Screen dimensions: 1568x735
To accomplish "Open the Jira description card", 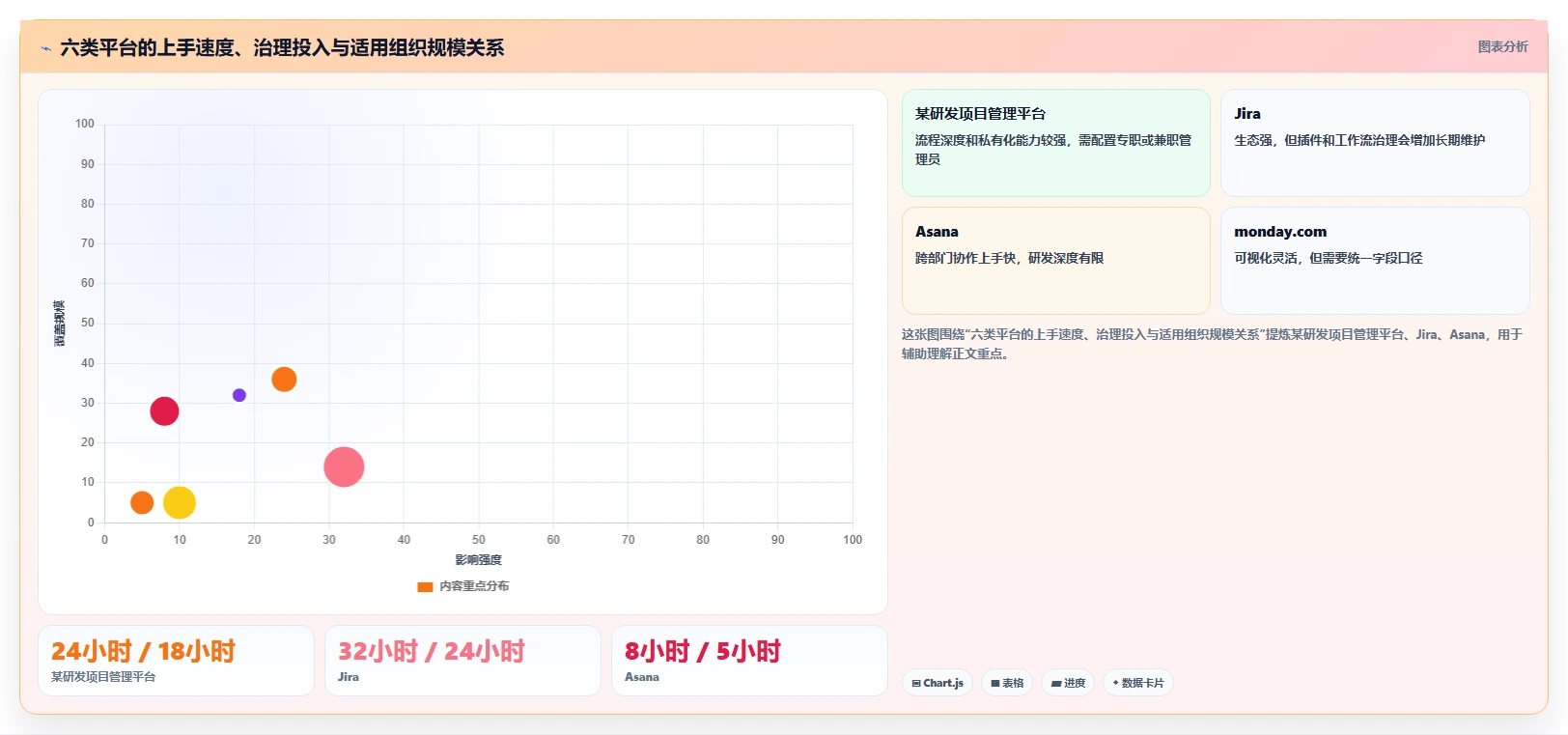I will tap(1375, 143).
